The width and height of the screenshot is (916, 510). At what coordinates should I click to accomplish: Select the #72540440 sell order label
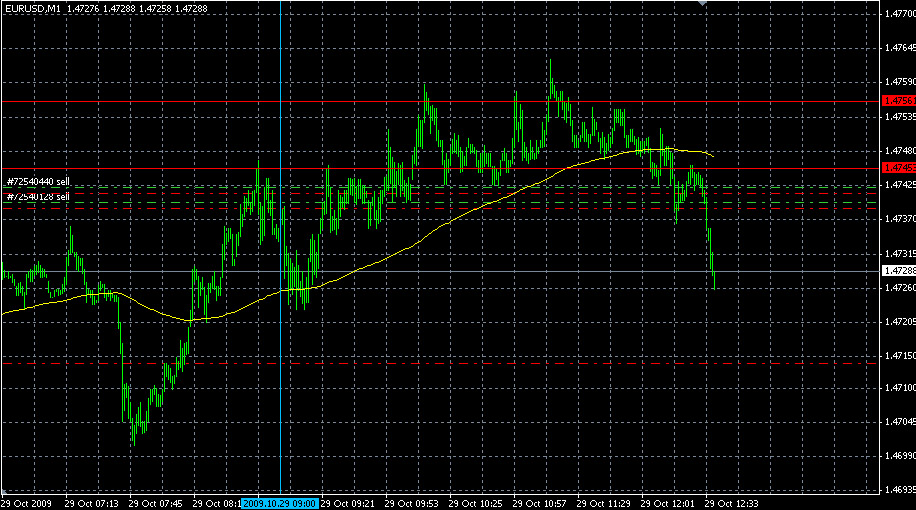pyautogui.click(x=38, y=182)
